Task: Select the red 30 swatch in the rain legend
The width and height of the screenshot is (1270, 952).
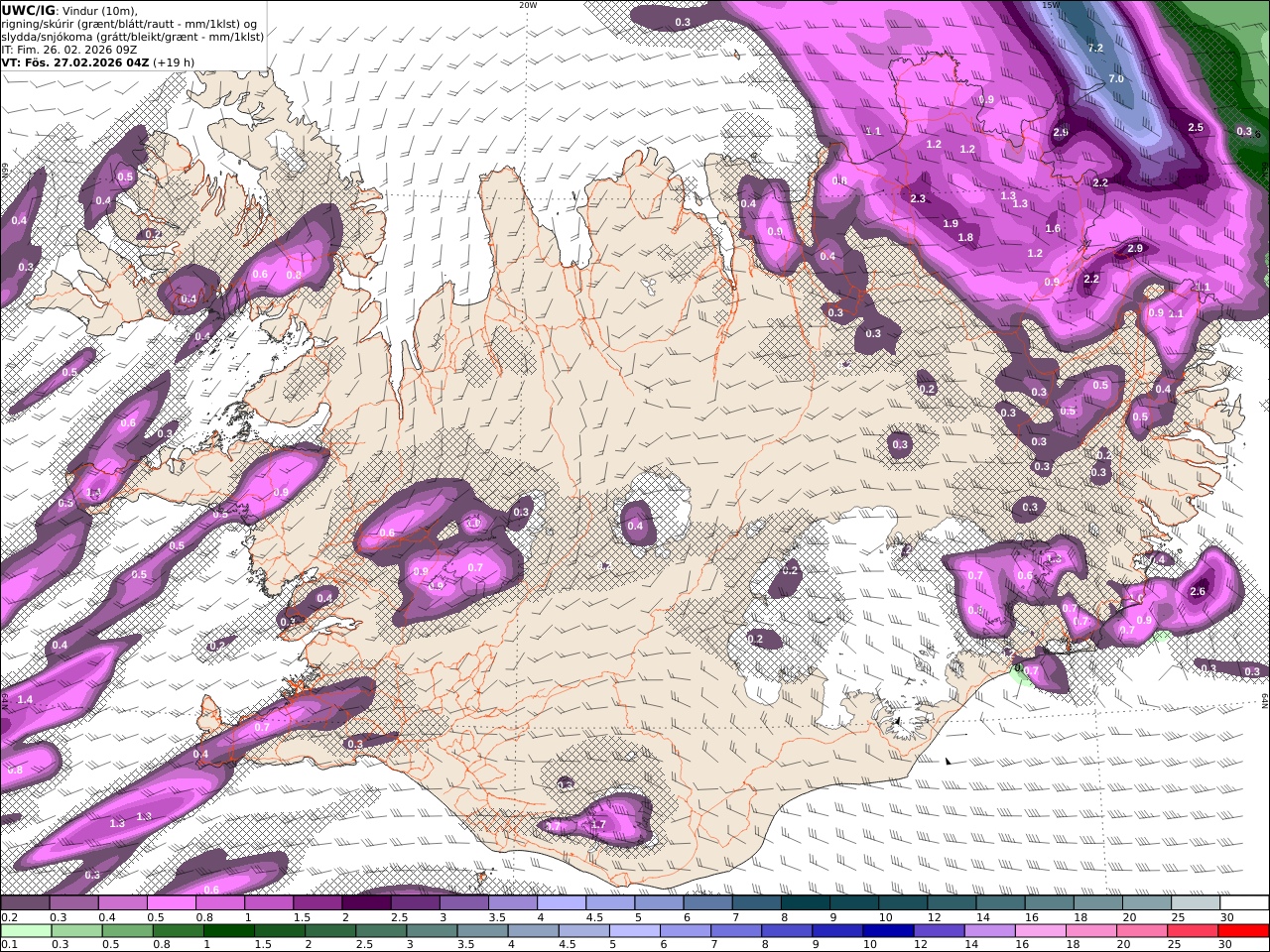Action: tap(1244, 930)
